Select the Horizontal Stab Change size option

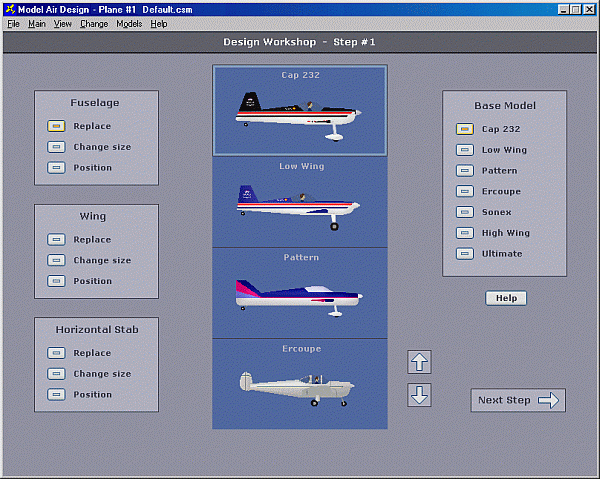click(x=56, y=373)
